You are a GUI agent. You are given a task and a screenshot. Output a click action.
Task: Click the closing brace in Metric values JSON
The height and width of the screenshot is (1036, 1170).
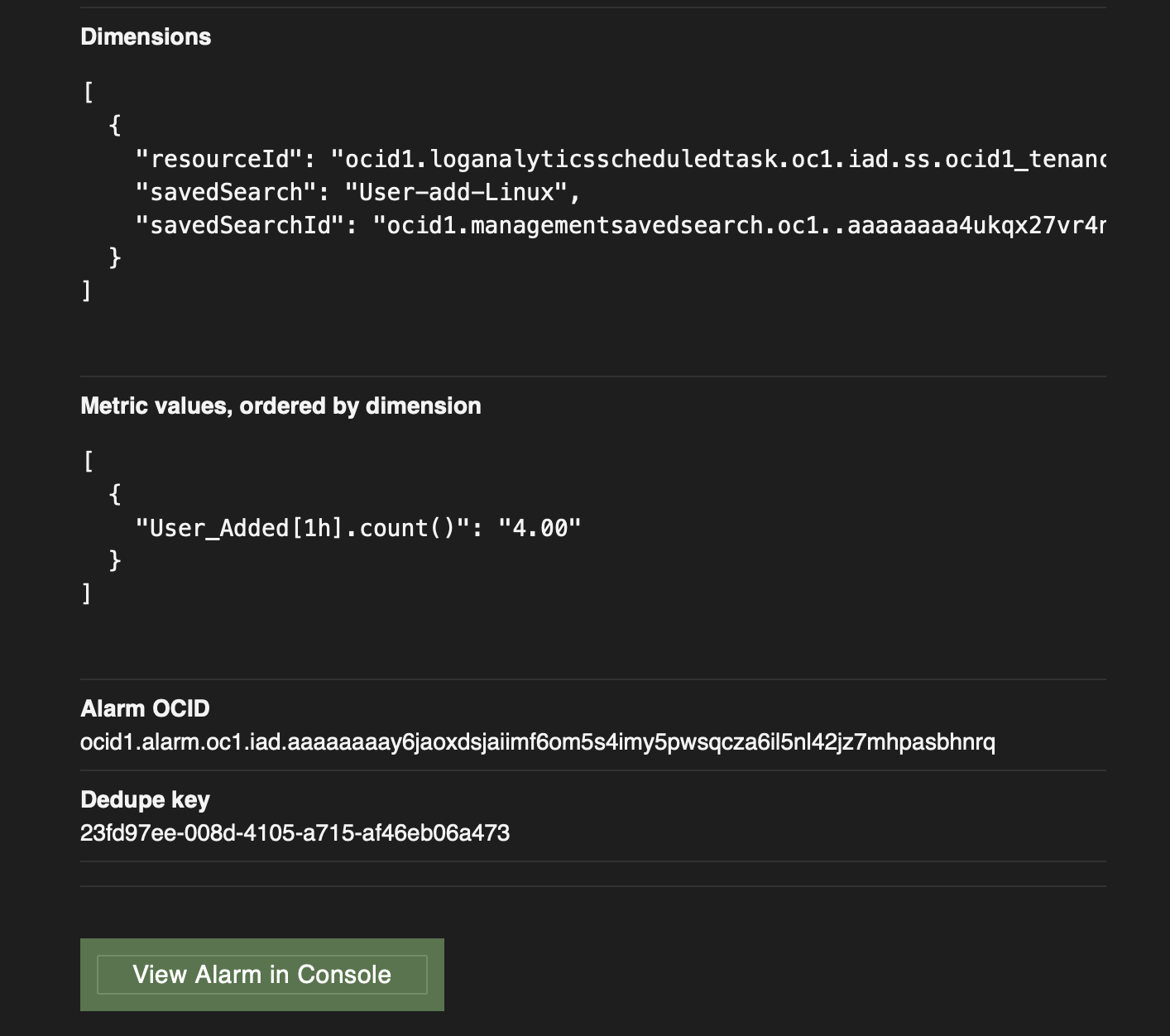click(115, 560)
